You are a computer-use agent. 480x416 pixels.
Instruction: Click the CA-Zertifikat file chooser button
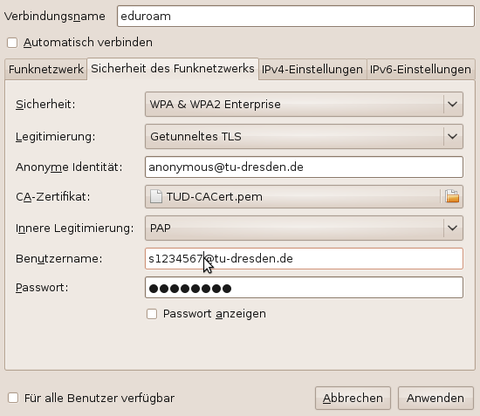304,197
